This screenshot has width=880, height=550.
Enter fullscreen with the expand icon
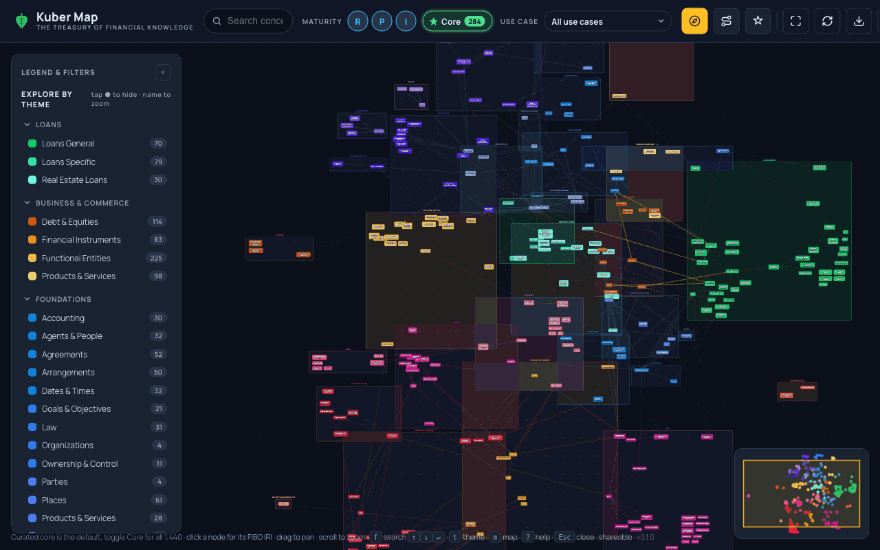click(795, 21)
